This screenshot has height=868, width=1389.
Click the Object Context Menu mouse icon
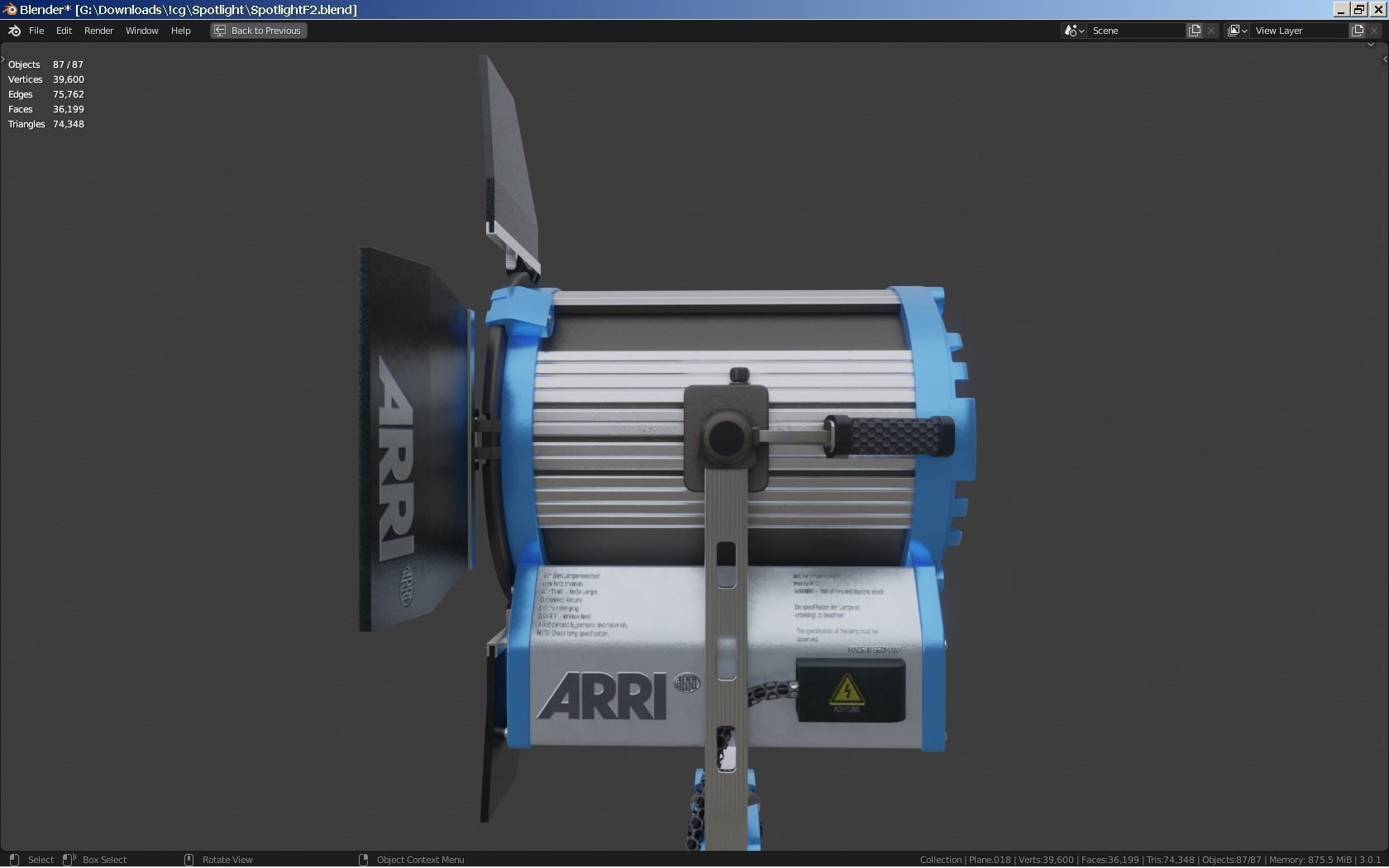point(363,860)
